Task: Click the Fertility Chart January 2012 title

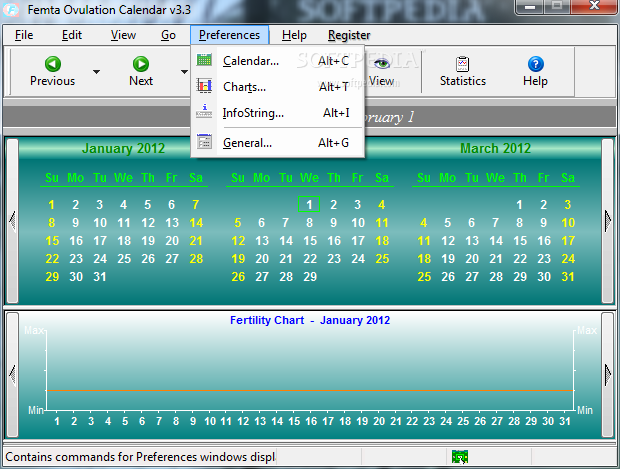Action: [310, 320]
